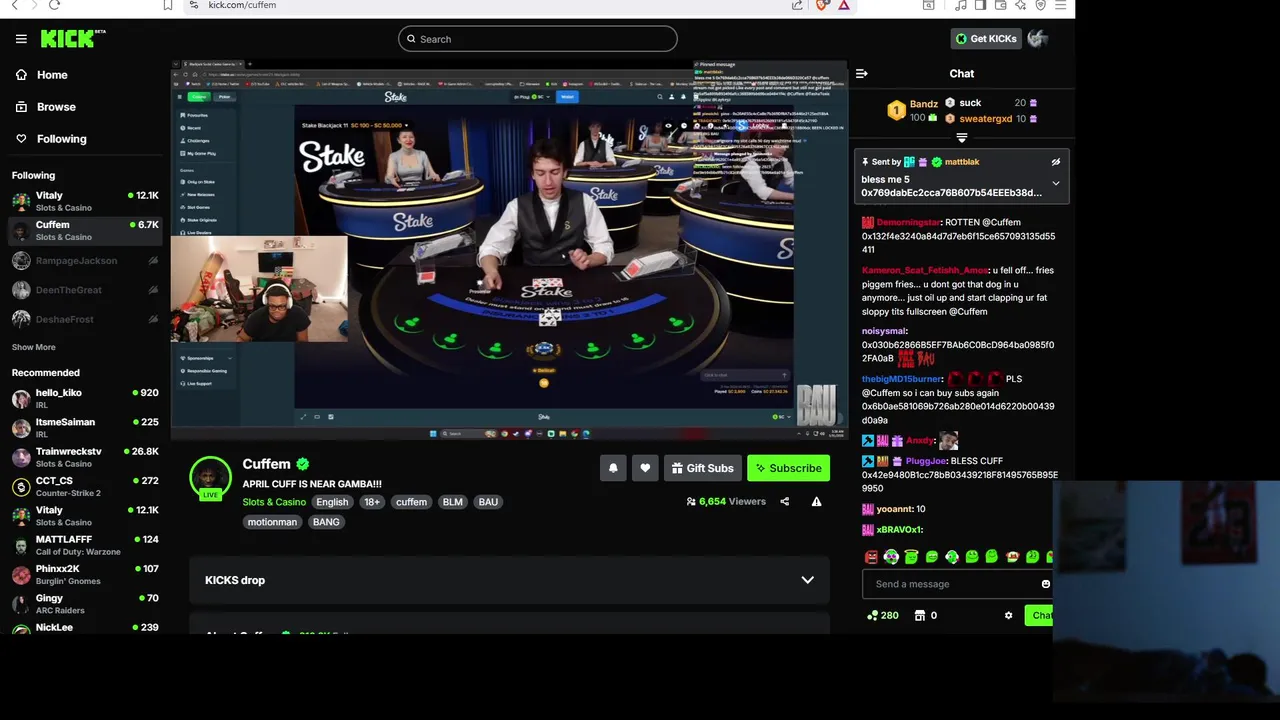Open the Slots & Casino category link
This screenshot has width=1280, height=720.
click(274, 502)
